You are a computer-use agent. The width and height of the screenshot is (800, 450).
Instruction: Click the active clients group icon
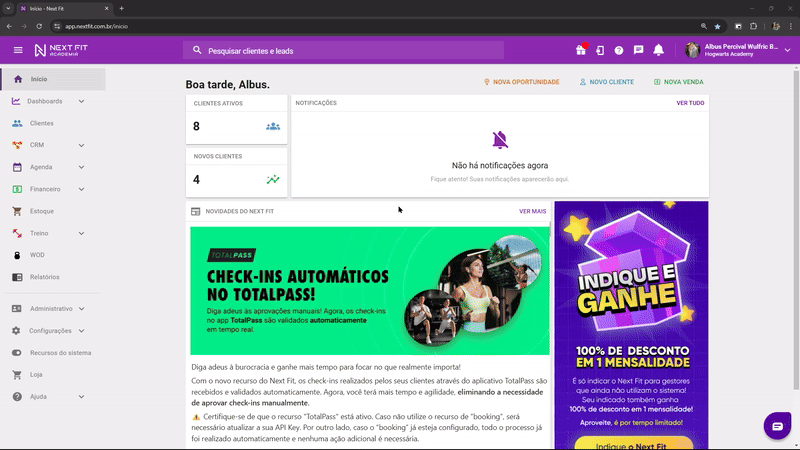point(273,127)
